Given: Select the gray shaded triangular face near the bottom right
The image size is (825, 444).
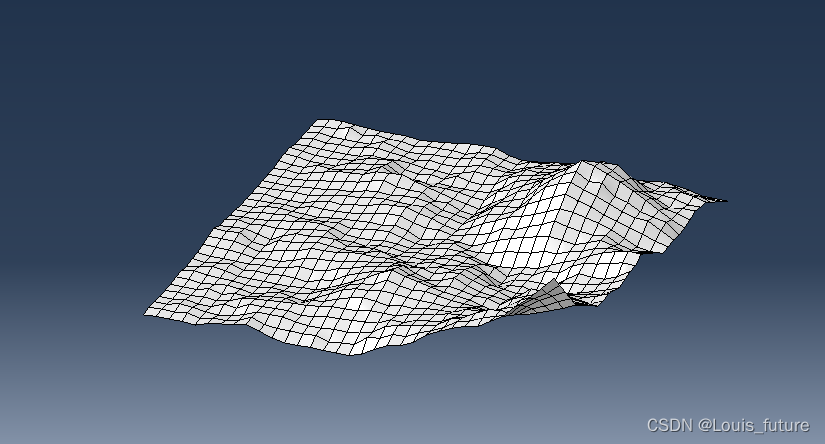Looking at the screenshot, I should [548, 297].
